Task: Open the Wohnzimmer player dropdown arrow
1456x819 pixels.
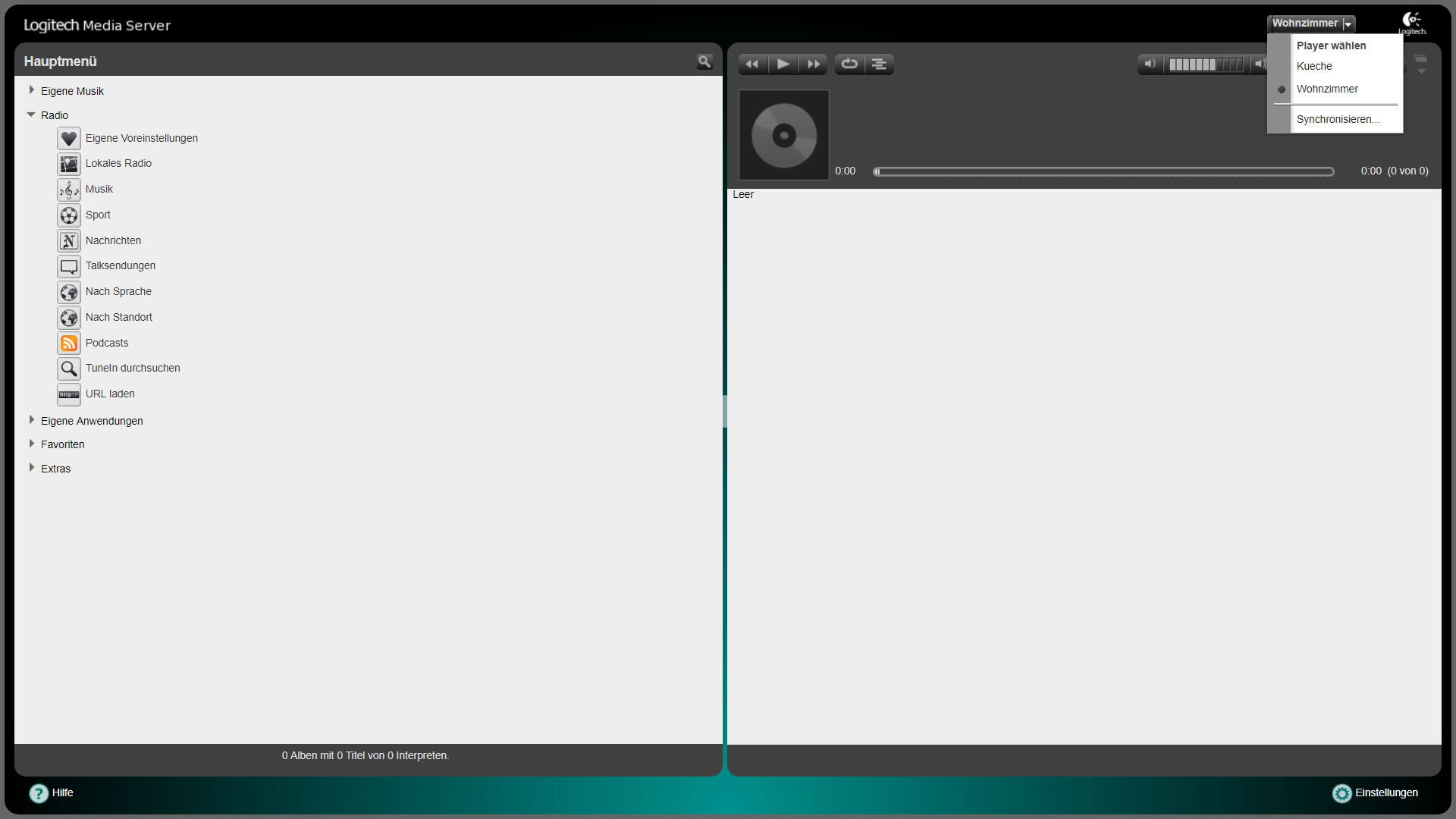Action: pyautogui.click(x=1348, y=24)
